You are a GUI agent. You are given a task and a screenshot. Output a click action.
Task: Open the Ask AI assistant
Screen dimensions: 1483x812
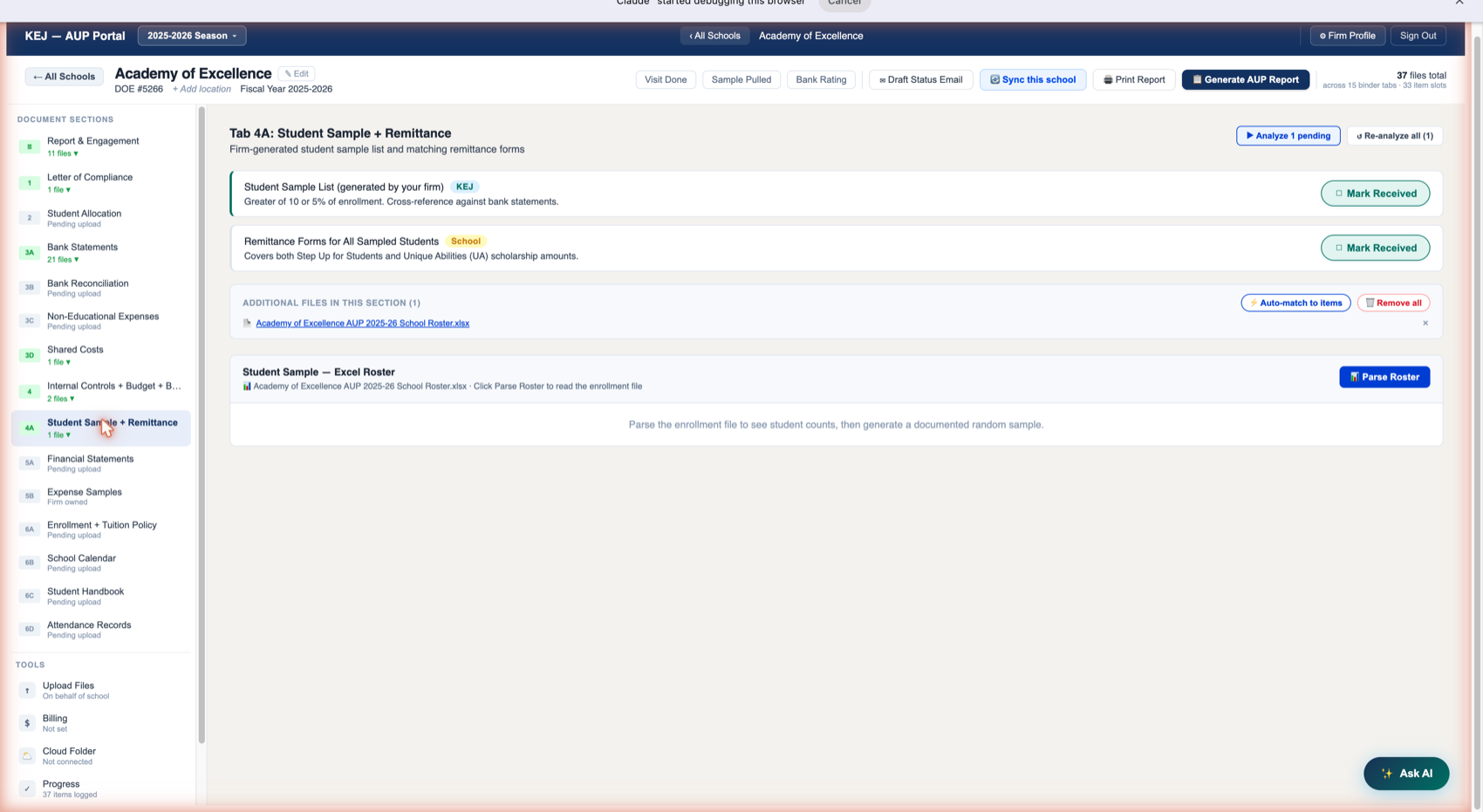1406,774
